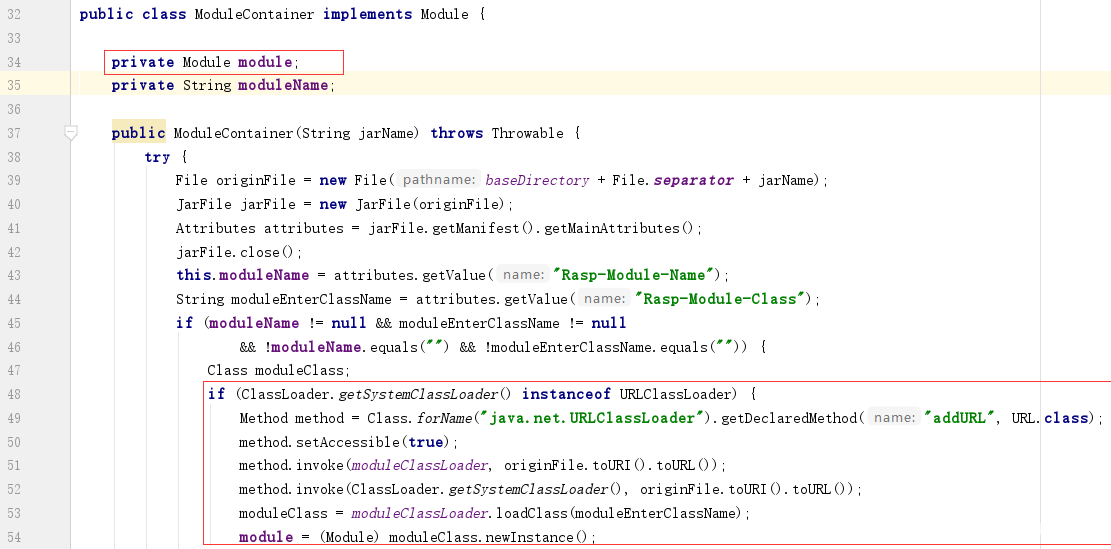Image resolution: width=1111 pixels, height=549 pixels.
Task: Click the 'try' keyword on line 38
Action: tap(157, 157)
